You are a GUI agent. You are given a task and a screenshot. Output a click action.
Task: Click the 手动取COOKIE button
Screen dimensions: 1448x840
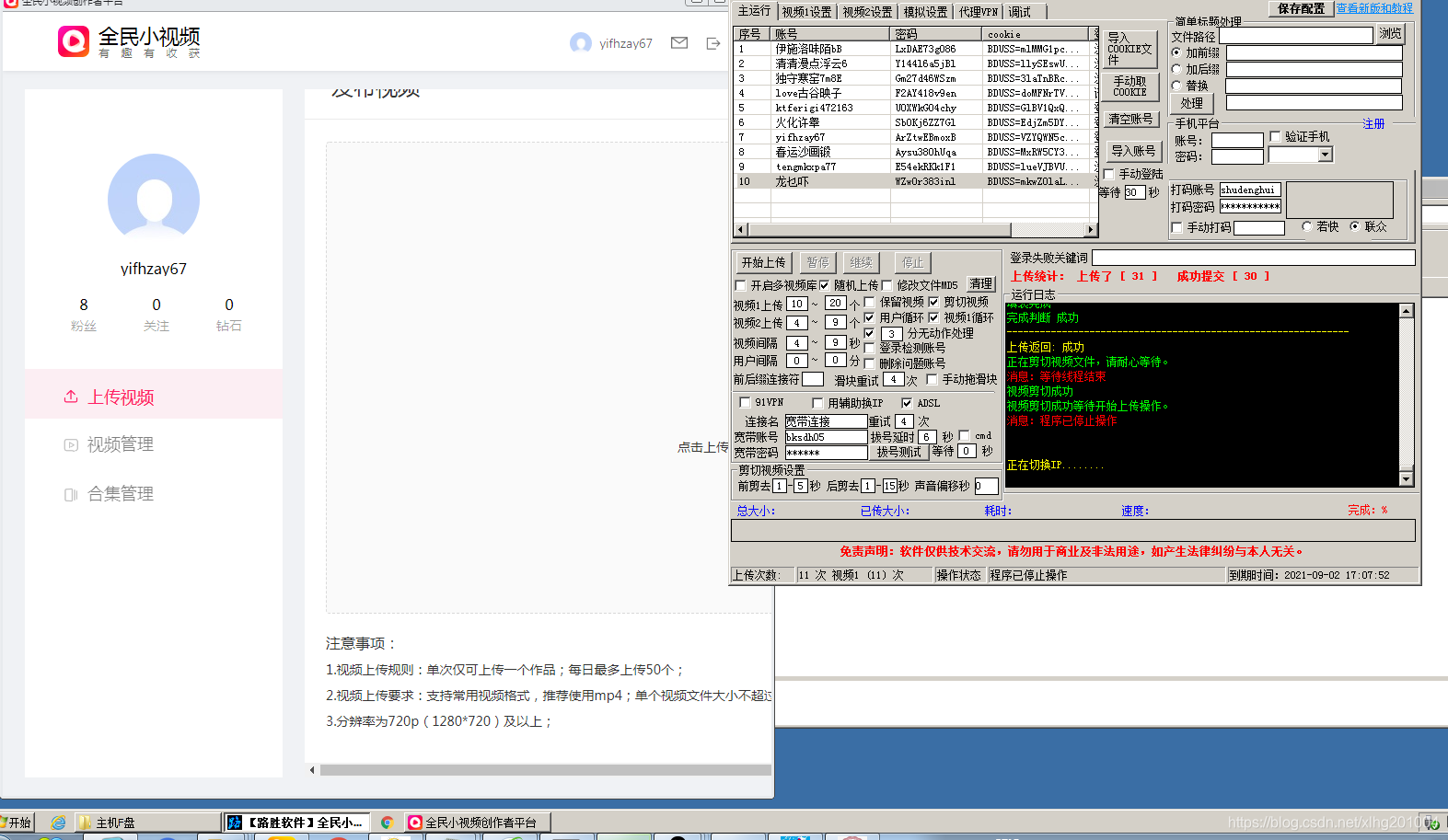pyautogui.click(x=1129, y=86)
